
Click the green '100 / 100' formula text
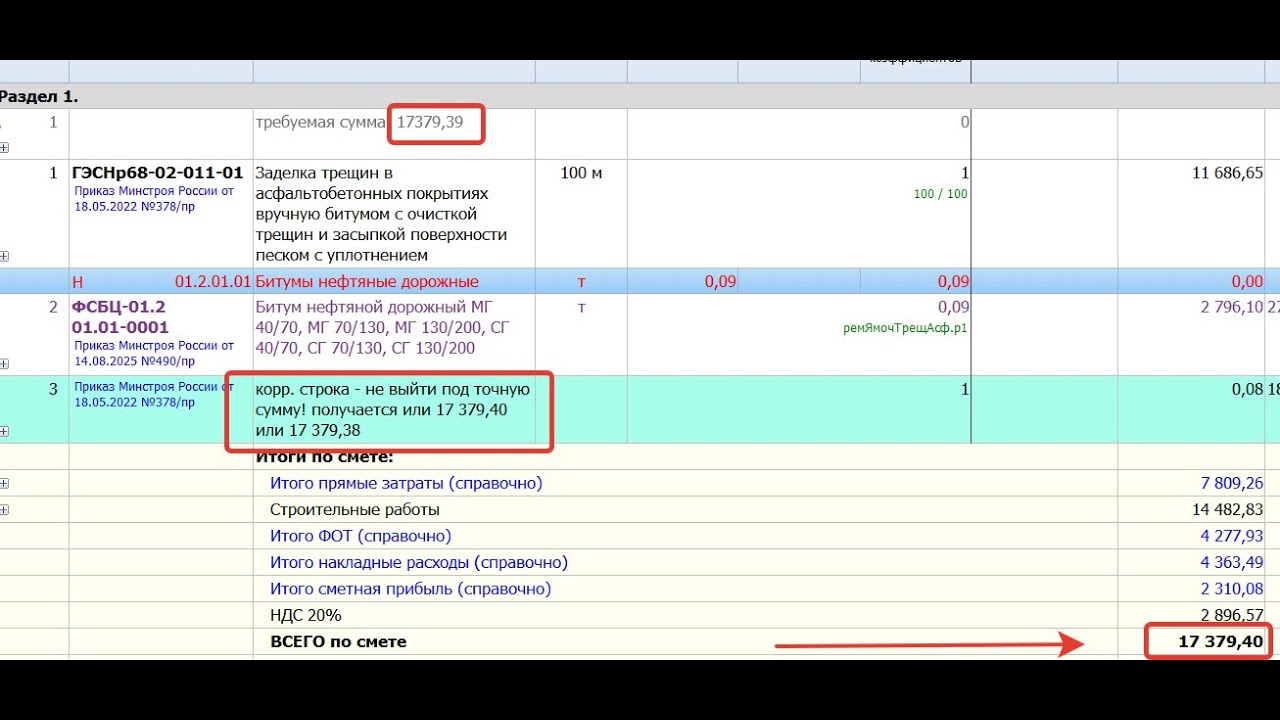pos(941,194)
